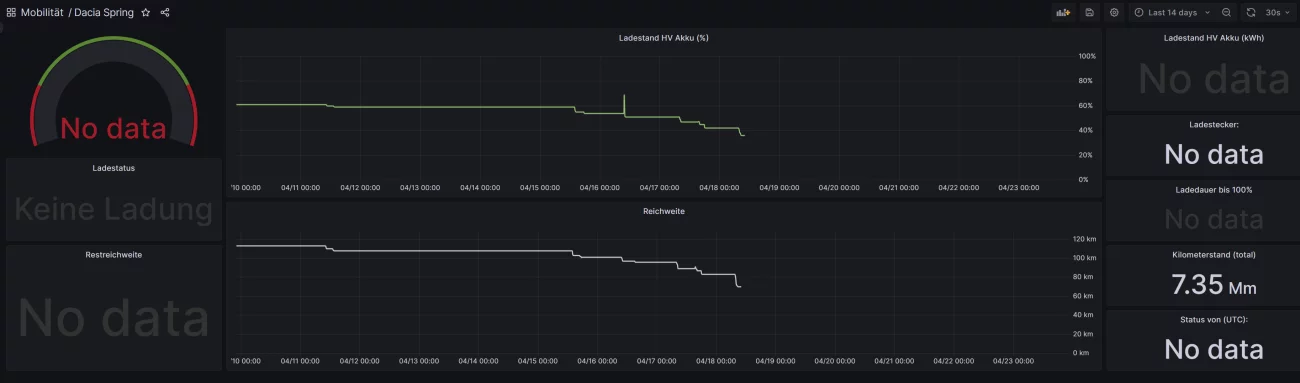This screenshot has width=1300, height=383.
Task: Share the dashboard via share icon
Action: click(x=165, y=12)
